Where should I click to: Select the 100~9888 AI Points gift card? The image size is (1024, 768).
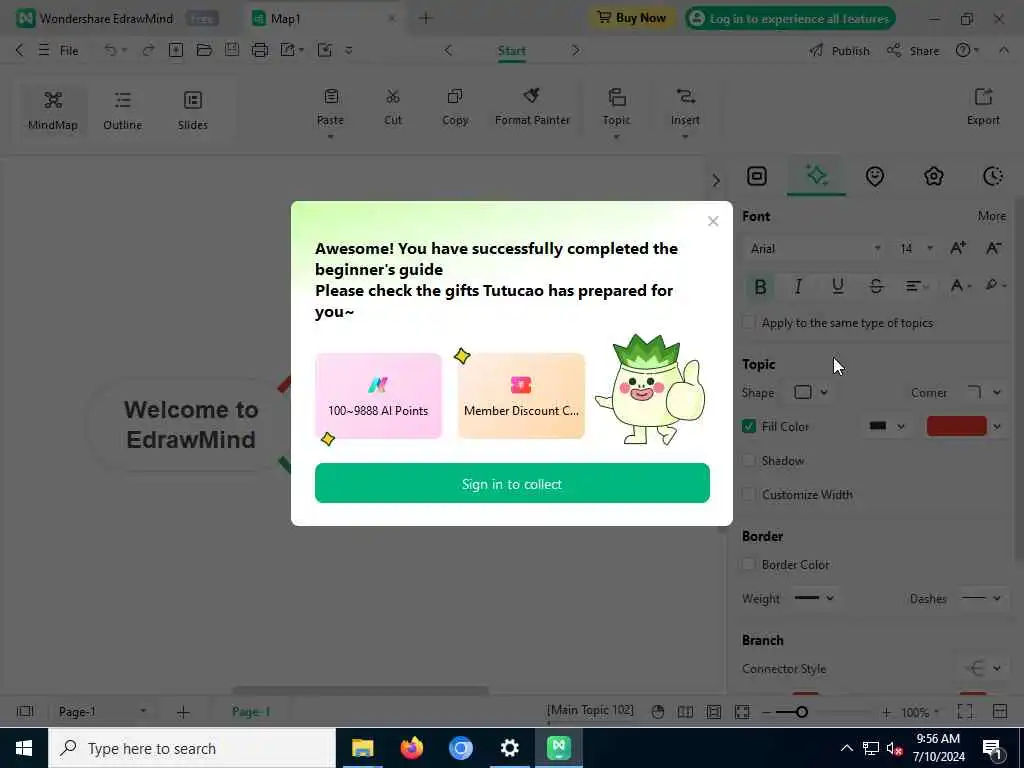point(378,396)
